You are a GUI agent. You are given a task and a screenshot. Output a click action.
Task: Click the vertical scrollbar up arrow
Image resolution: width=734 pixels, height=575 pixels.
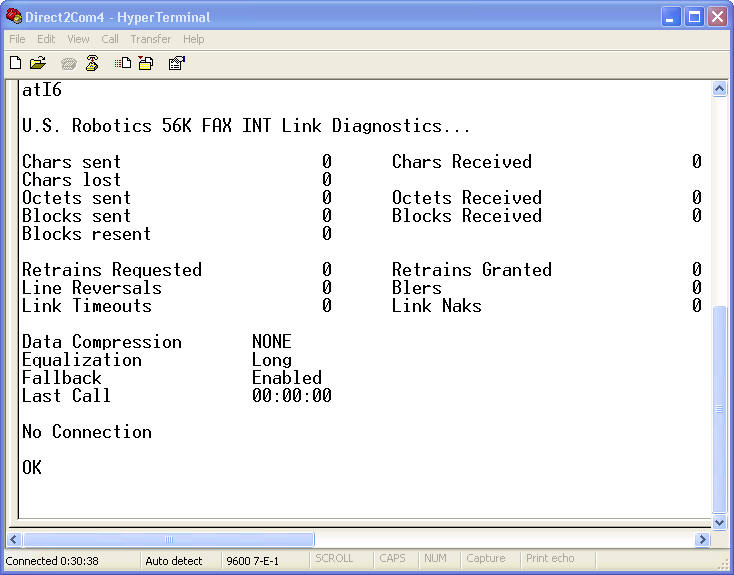pyautogui.click(x=719, y=89)
